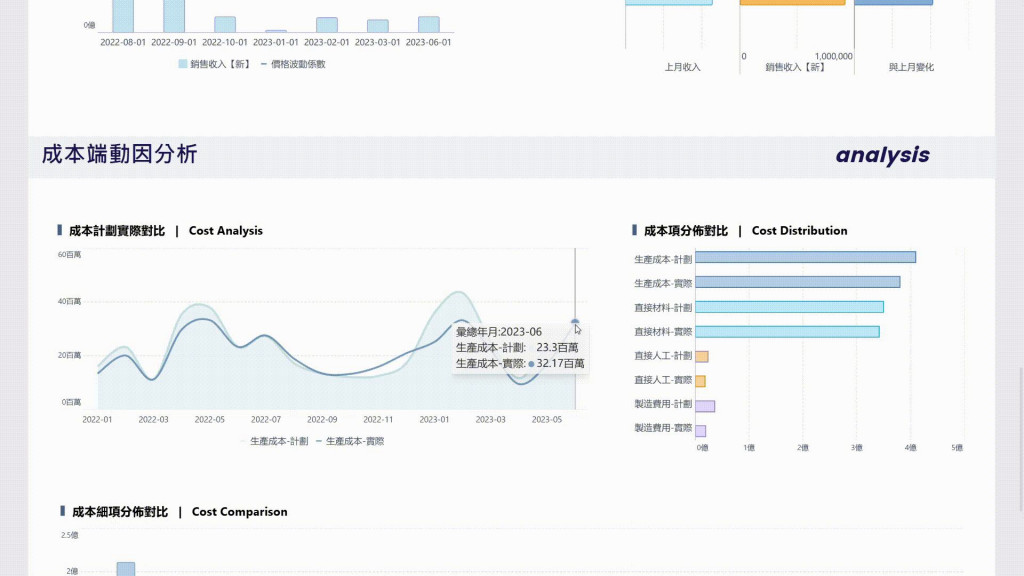Hide the 生產成本-實際 legend series
1024x576 pixels.
click(350, 441)
